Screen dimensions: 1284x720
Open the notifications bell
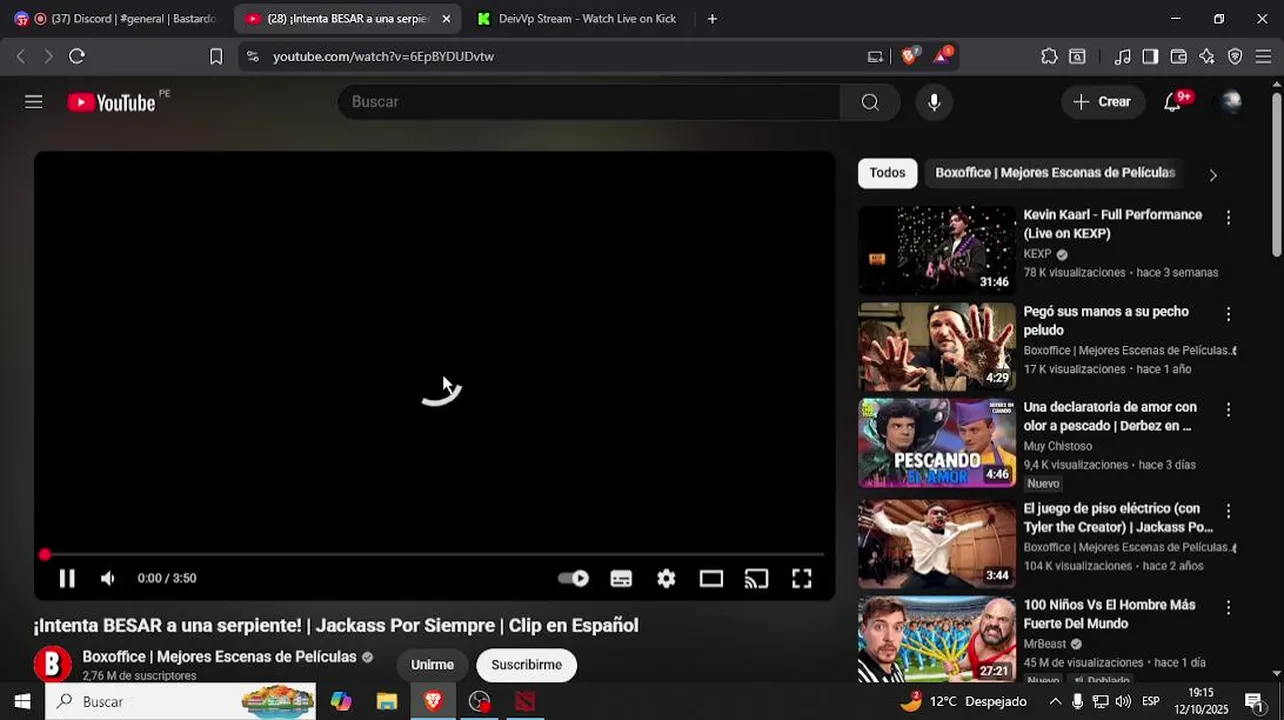(x=1173, y=102)
